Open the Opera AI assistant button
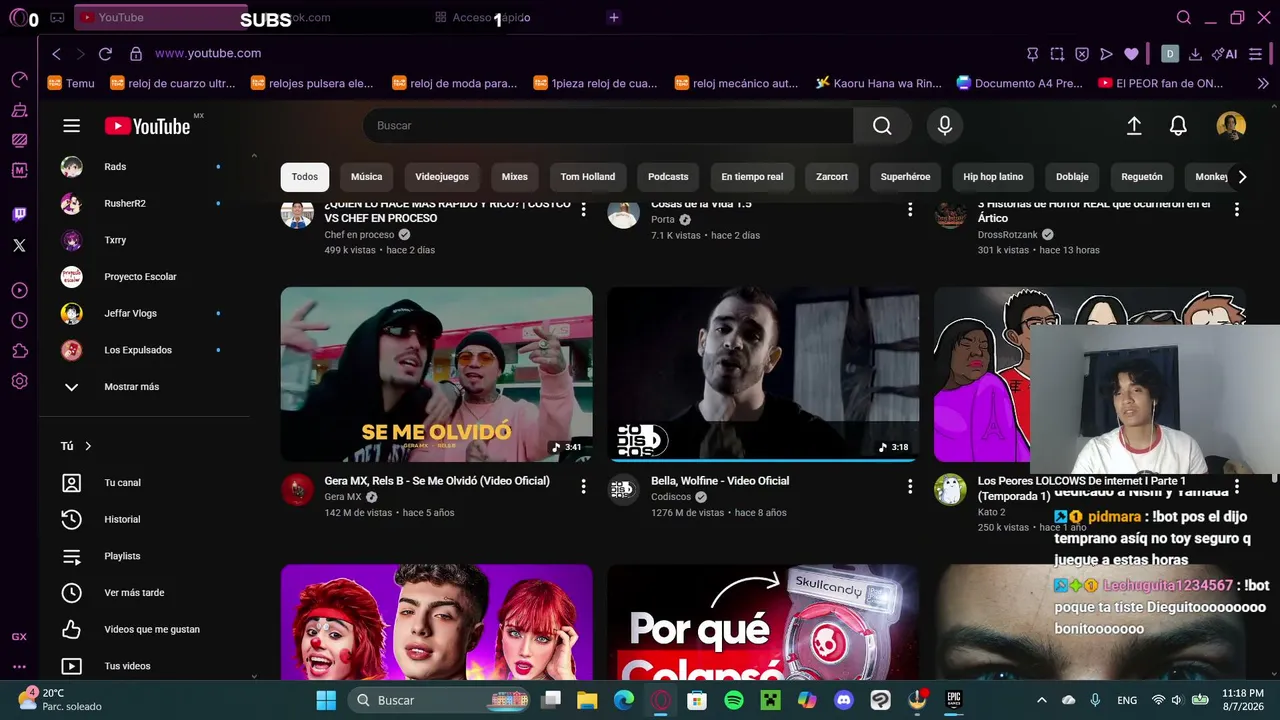 1224,54
